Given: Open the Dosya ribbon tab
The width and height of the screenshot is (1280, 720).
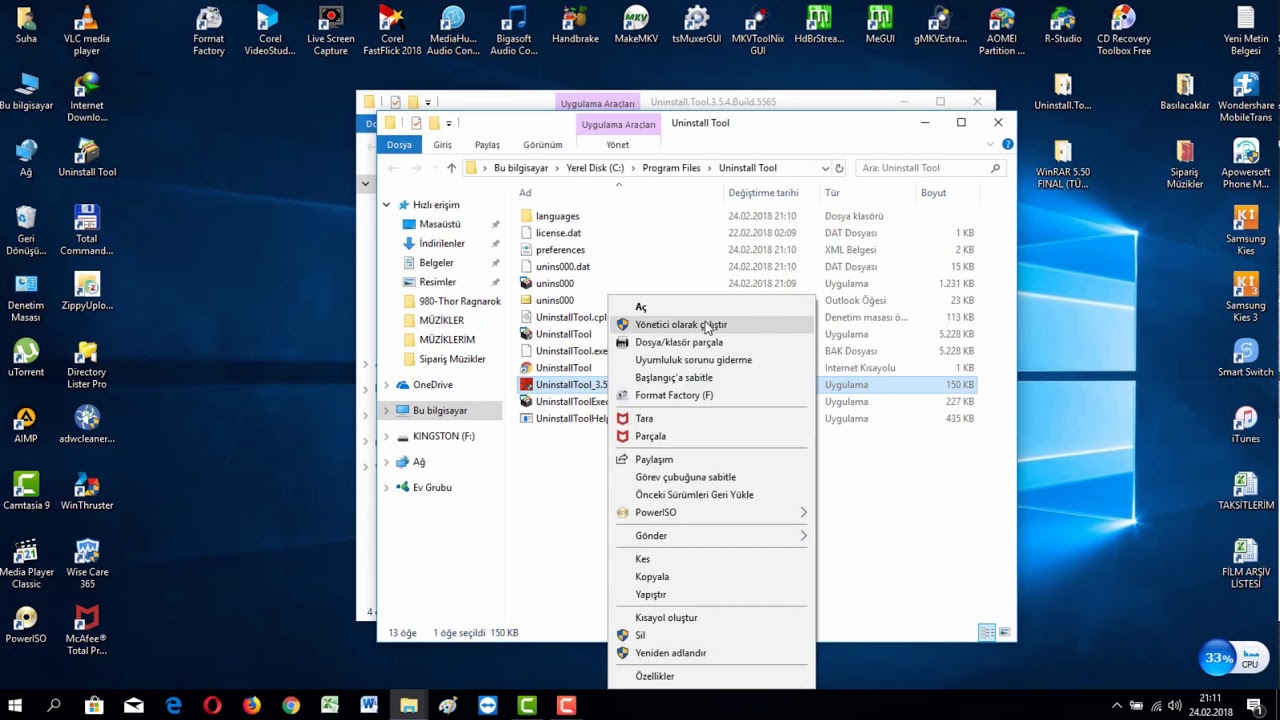Looking at the screenshot, I should coord(399,145).
